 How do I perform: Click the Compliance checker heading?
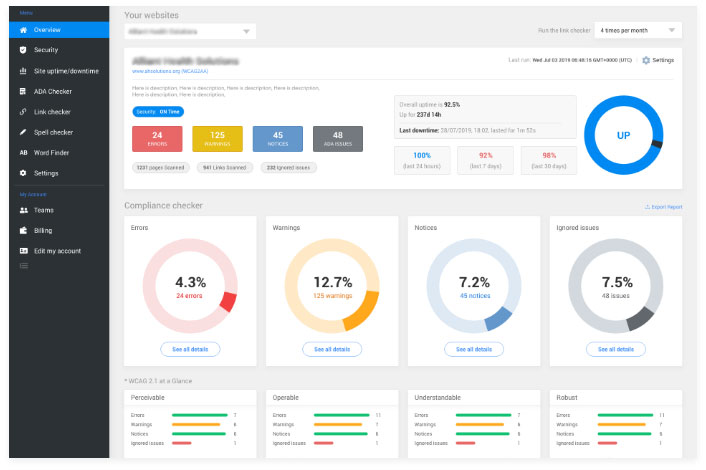[163, 205]
